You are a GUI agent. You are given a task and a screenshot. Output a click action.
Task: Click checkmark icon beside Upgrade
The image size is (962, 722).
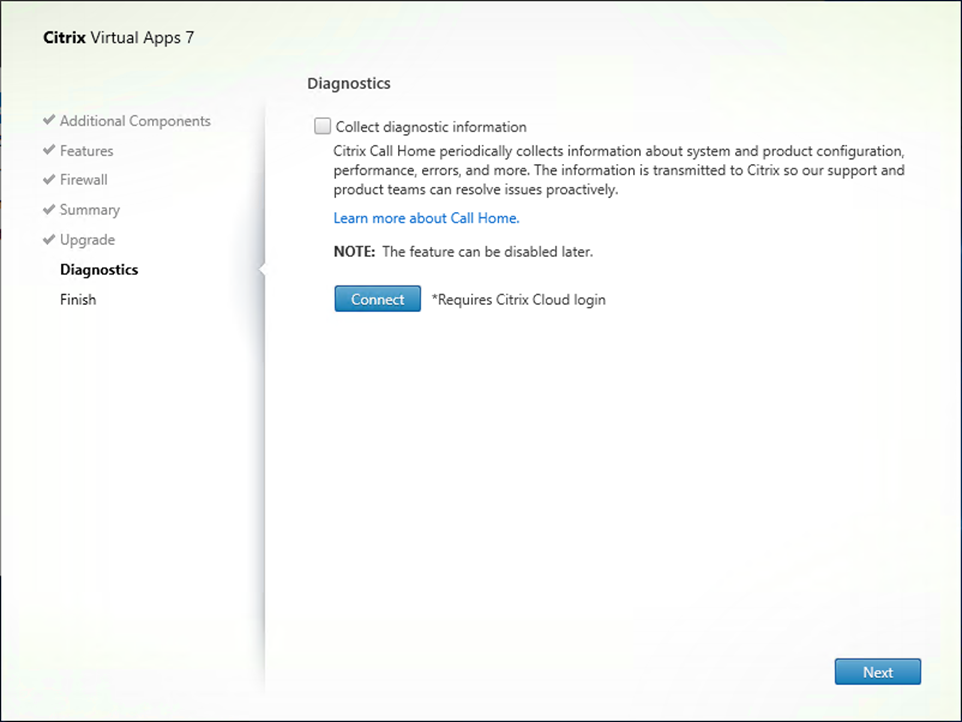coord(49,239)
